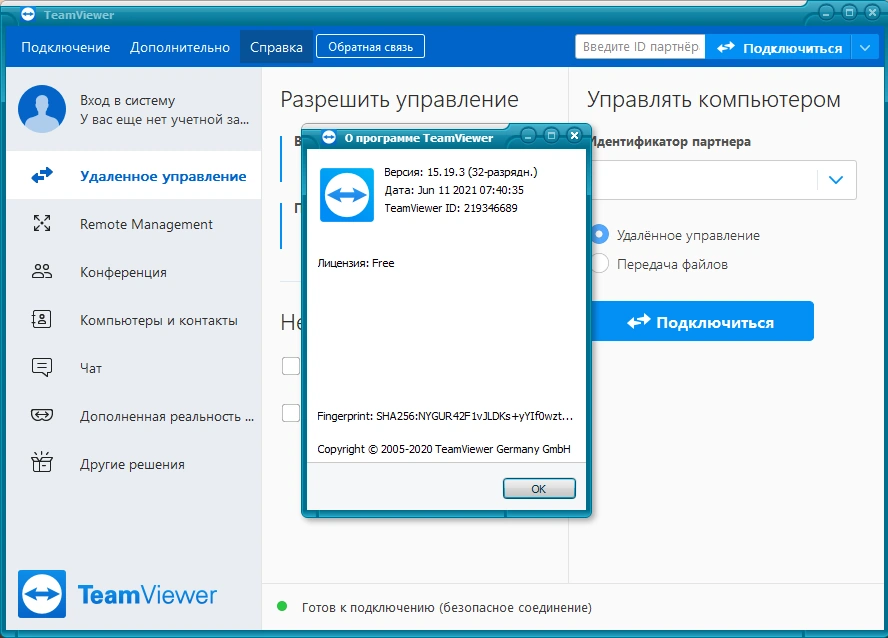
Task: Click the green connection status indicator
Action: (282, 607)
